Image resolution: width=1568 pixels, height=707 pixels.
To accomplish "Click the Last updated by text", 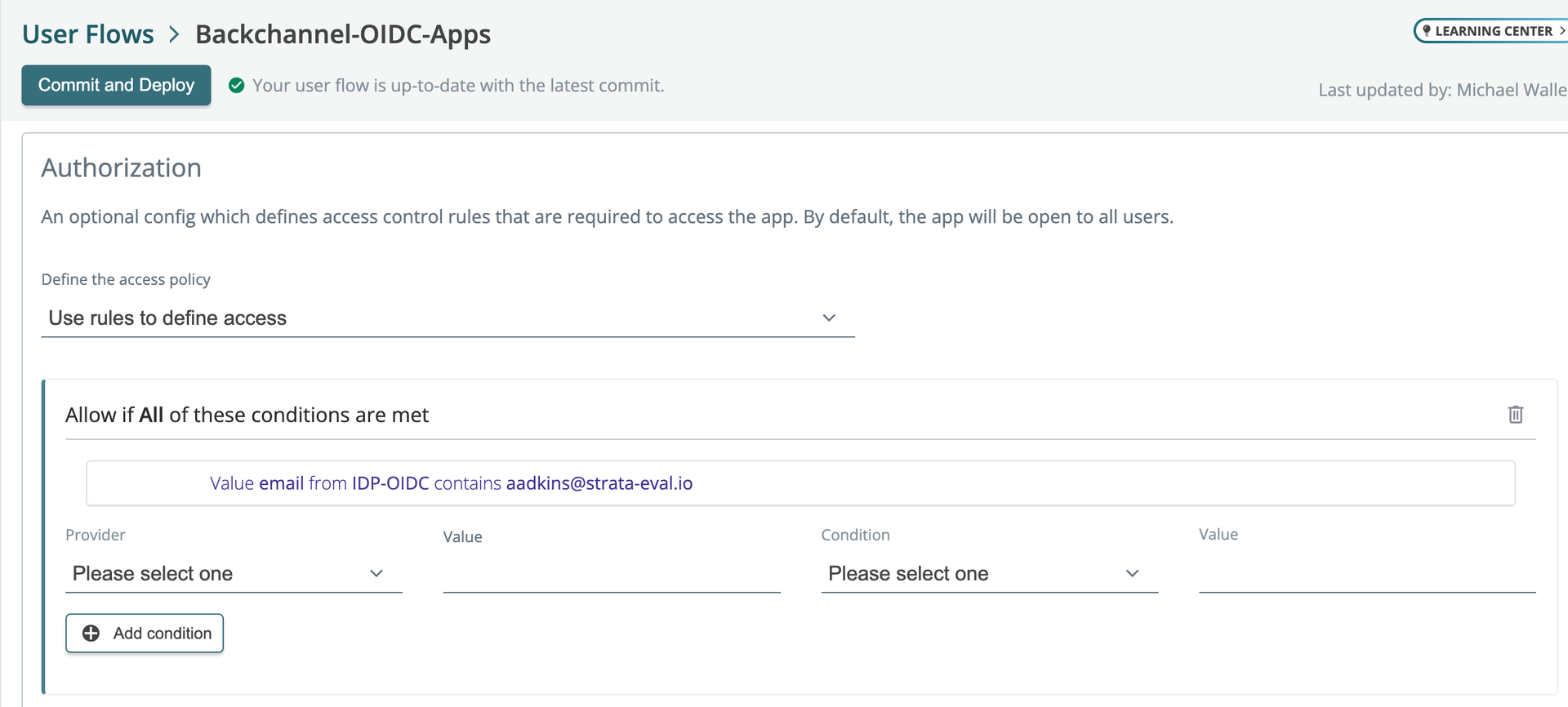I will (x=1443, y=90).
